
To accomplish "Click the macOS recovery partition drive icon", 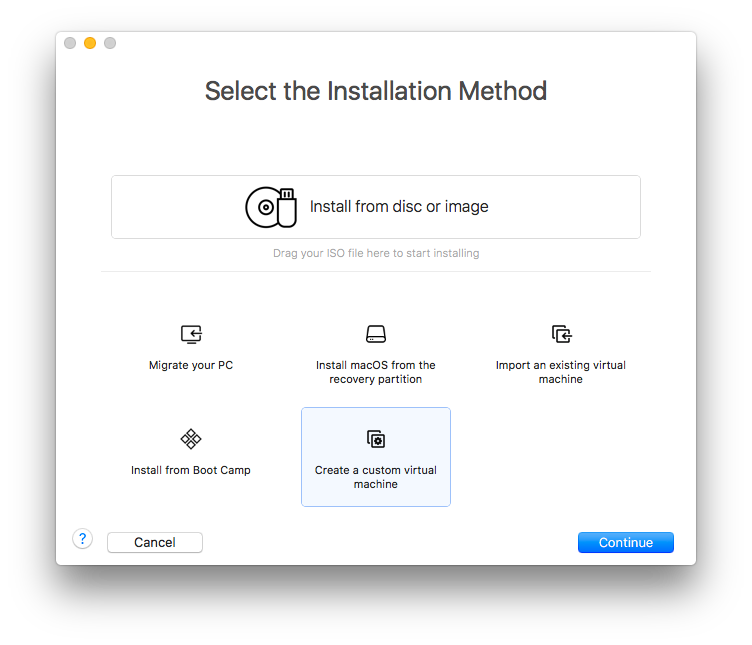I will (376, 334).
